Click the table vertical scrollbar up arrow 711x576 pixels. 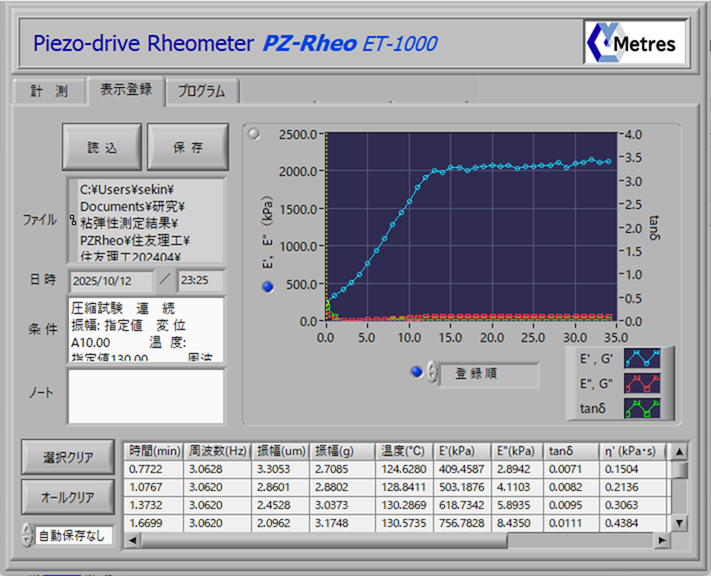[680, 451]
